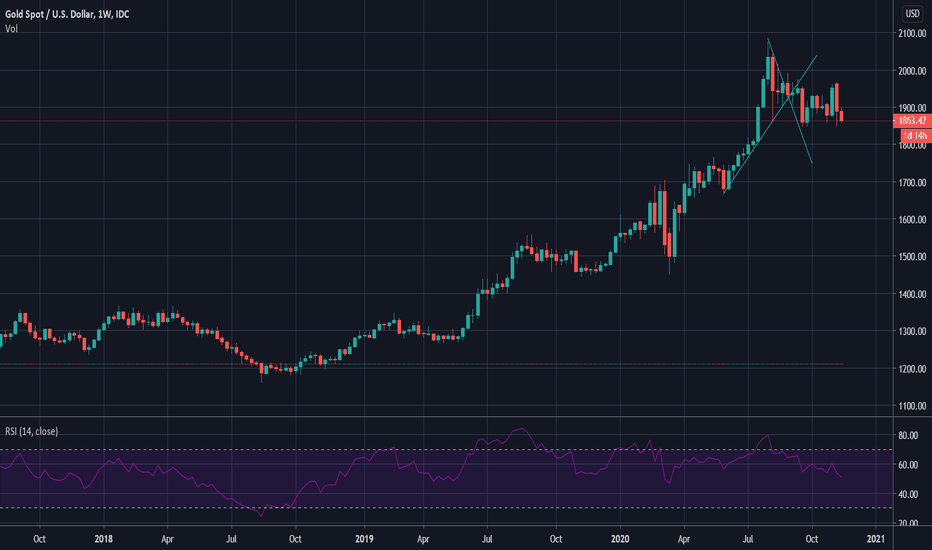
Task: Click the Vol indicator label
Action: [x=11, y=29]
